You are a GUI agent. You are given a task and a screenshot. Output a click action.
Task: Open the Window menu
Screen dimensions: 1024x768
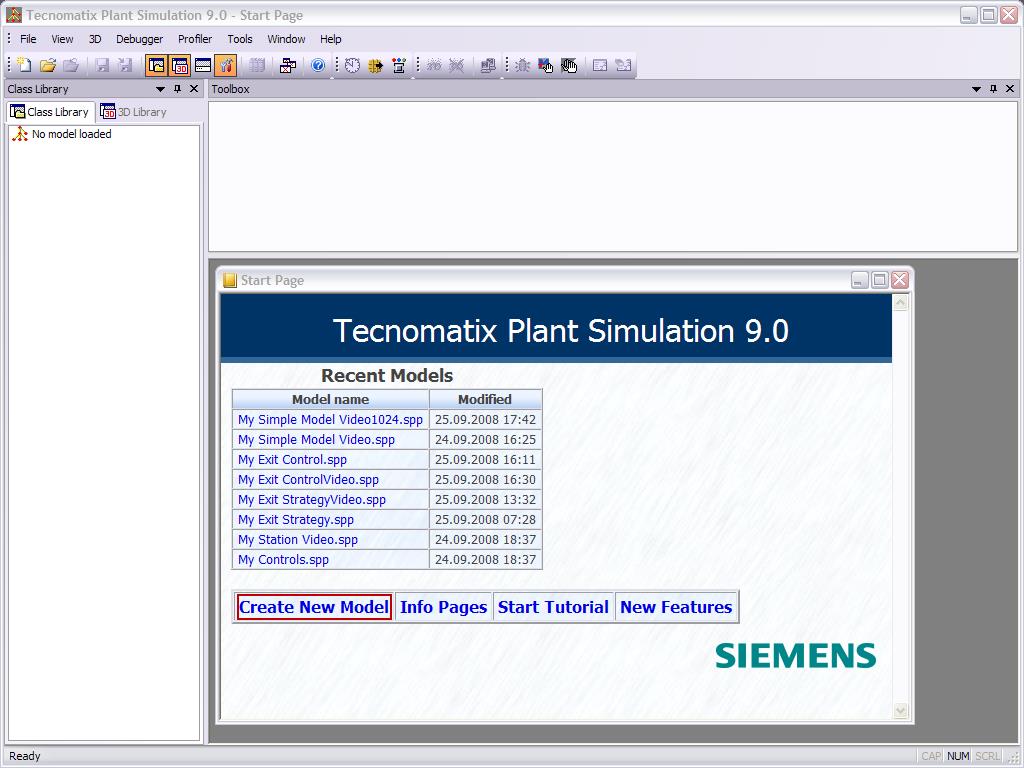point(286,39)
